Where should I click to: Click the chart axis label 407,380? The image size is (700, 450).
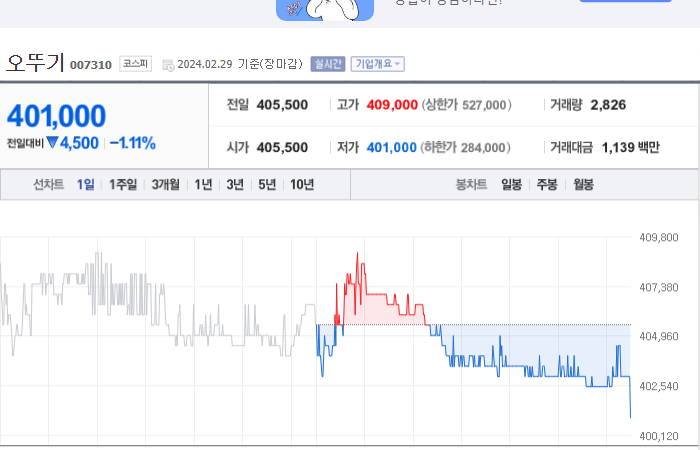pos(658,287)
